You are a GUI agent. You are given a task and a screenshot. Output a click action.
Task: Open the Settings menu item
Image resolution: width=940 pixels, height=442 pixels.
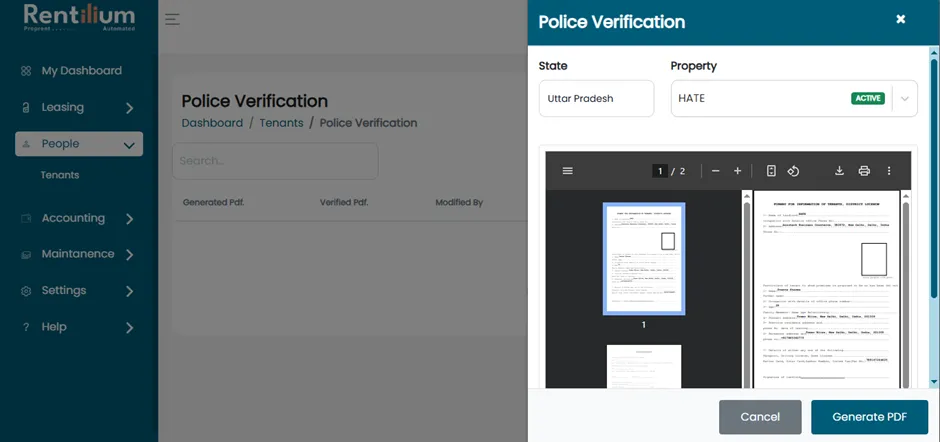coord(64,290)
